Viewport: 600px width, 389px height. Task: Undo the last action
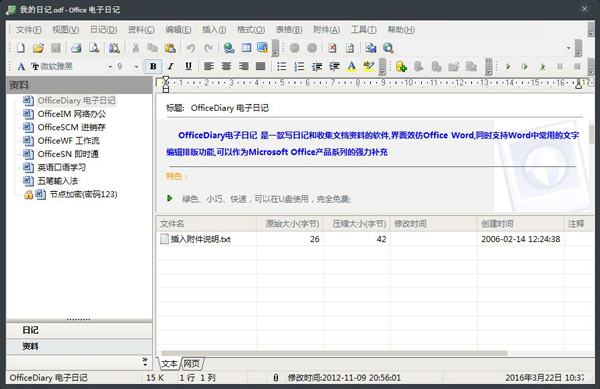coord(191,48)
